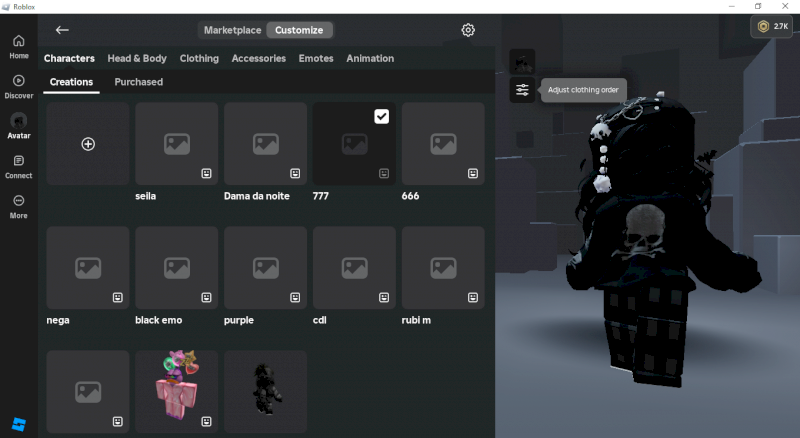Open the Animation category

370,58
